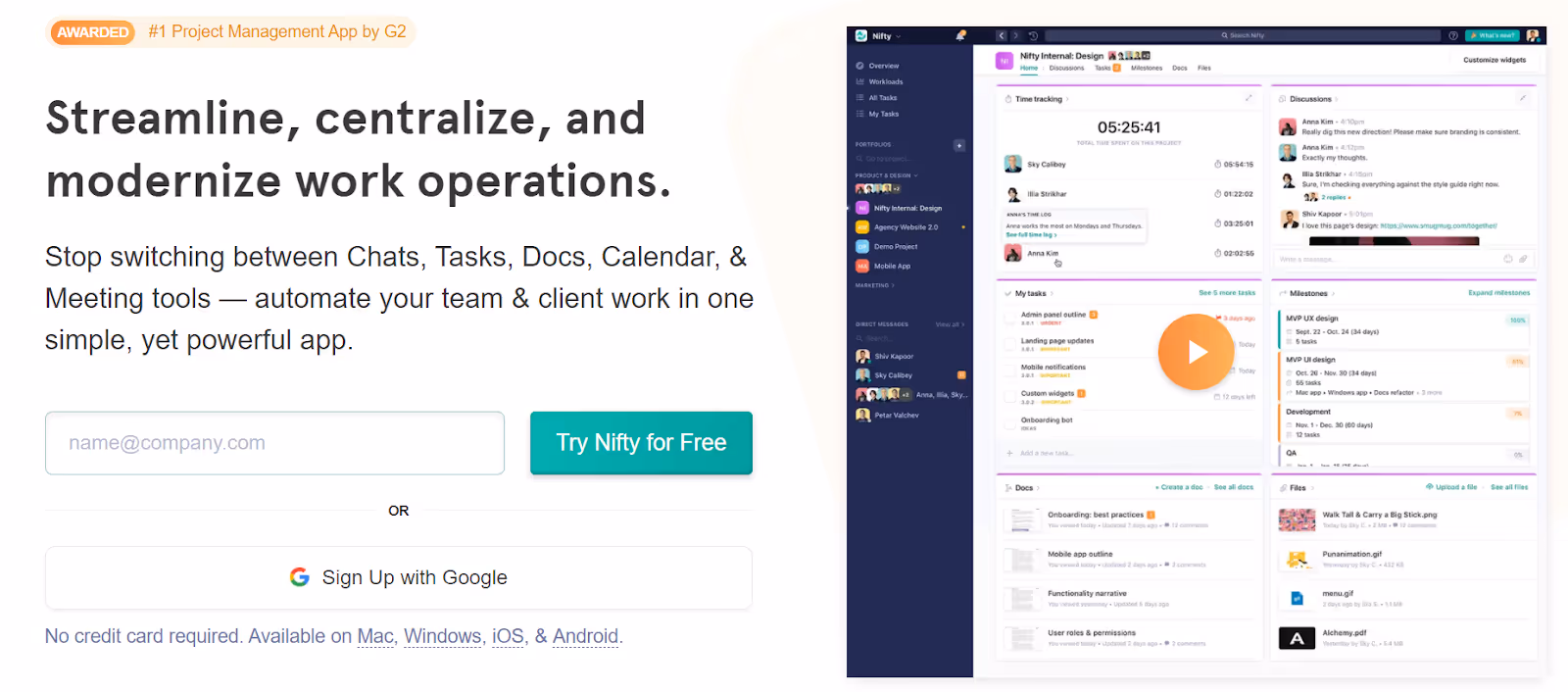The width and height of the screenshot is (1568, 692).
Task: Open Milestones header chevron
Action: click(1333, 293)
